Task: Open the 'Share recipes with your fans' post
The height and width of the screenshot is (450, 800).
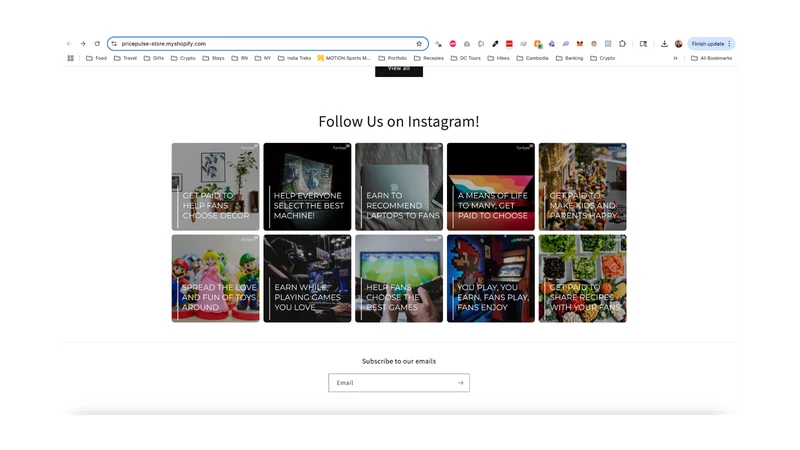Action: [583, 279]
